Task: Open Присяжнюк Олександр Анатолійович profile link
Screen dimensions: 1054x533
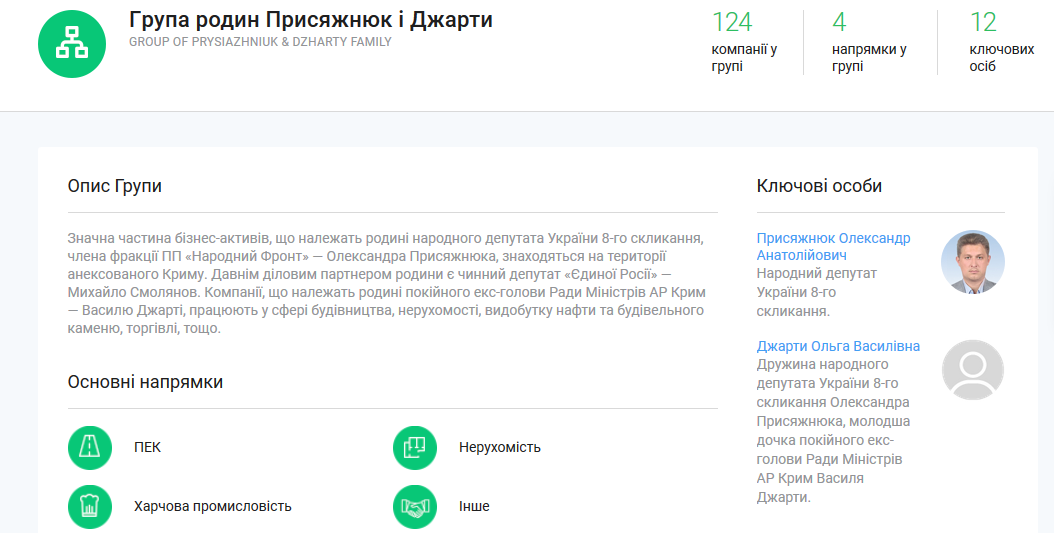Action: 833,246
